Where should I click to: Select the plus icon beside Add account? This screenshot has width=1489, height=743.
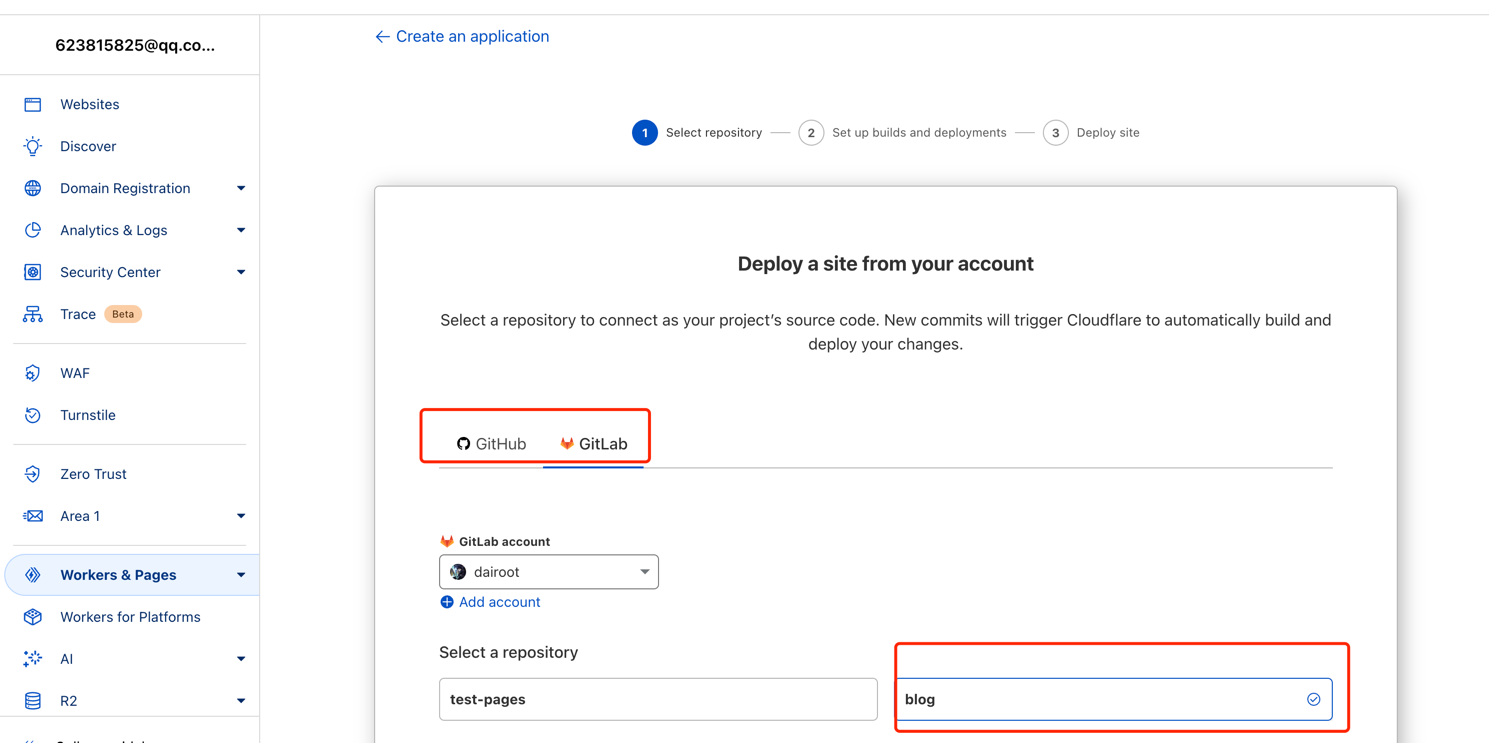pos(447,602)
